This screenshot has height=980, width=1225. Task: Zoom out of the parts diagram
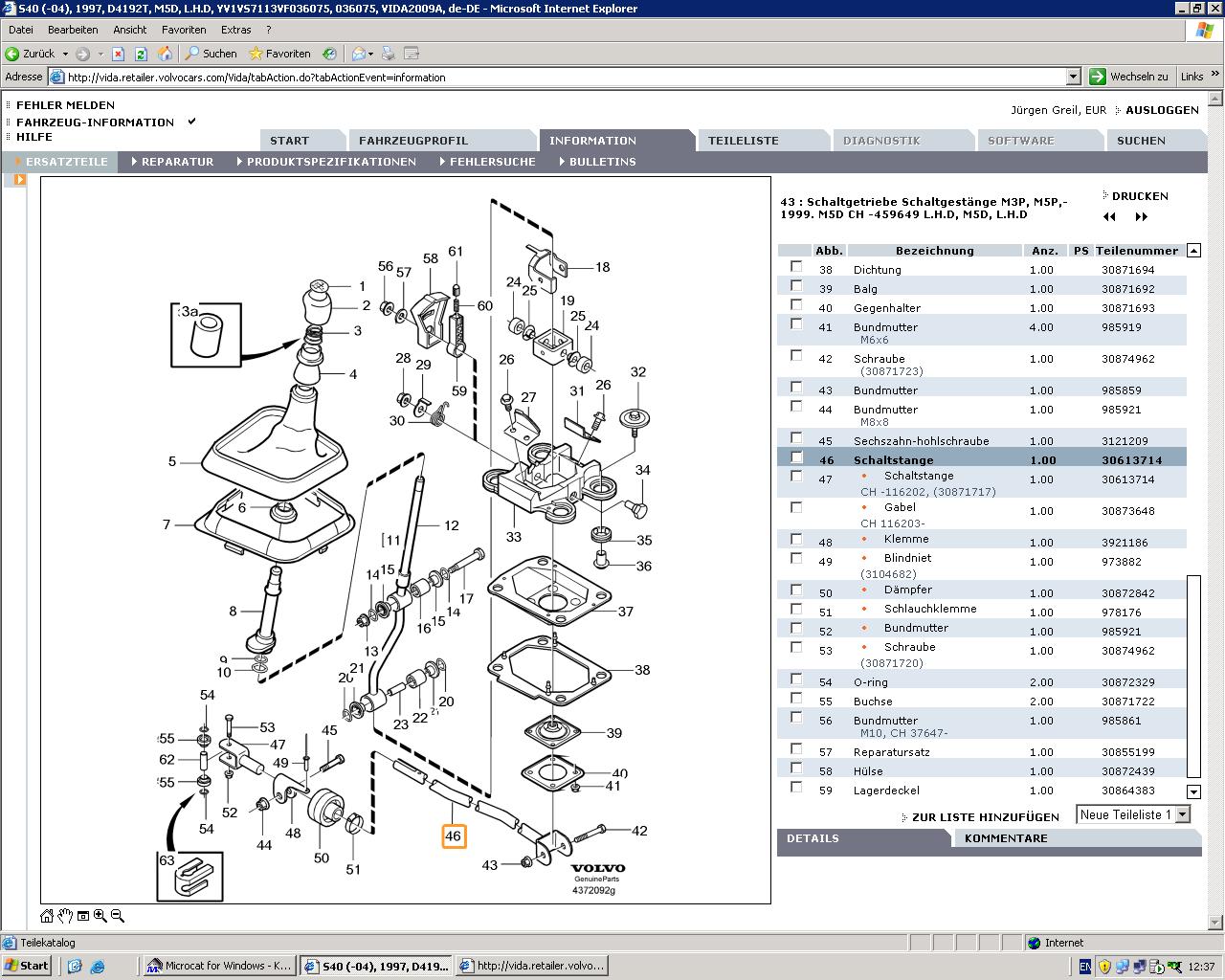click(x=117, y=916)
